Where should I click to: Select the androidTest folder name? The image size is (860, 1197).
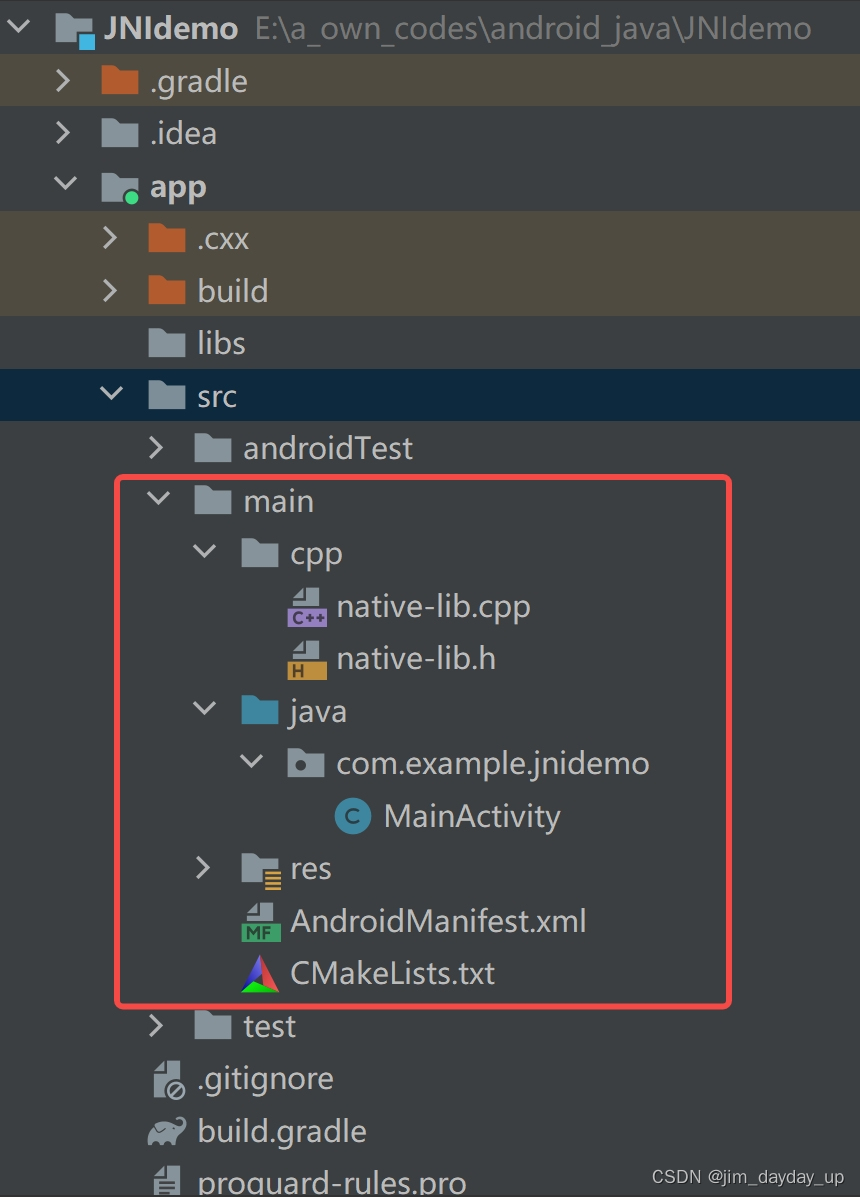[328, 448]
